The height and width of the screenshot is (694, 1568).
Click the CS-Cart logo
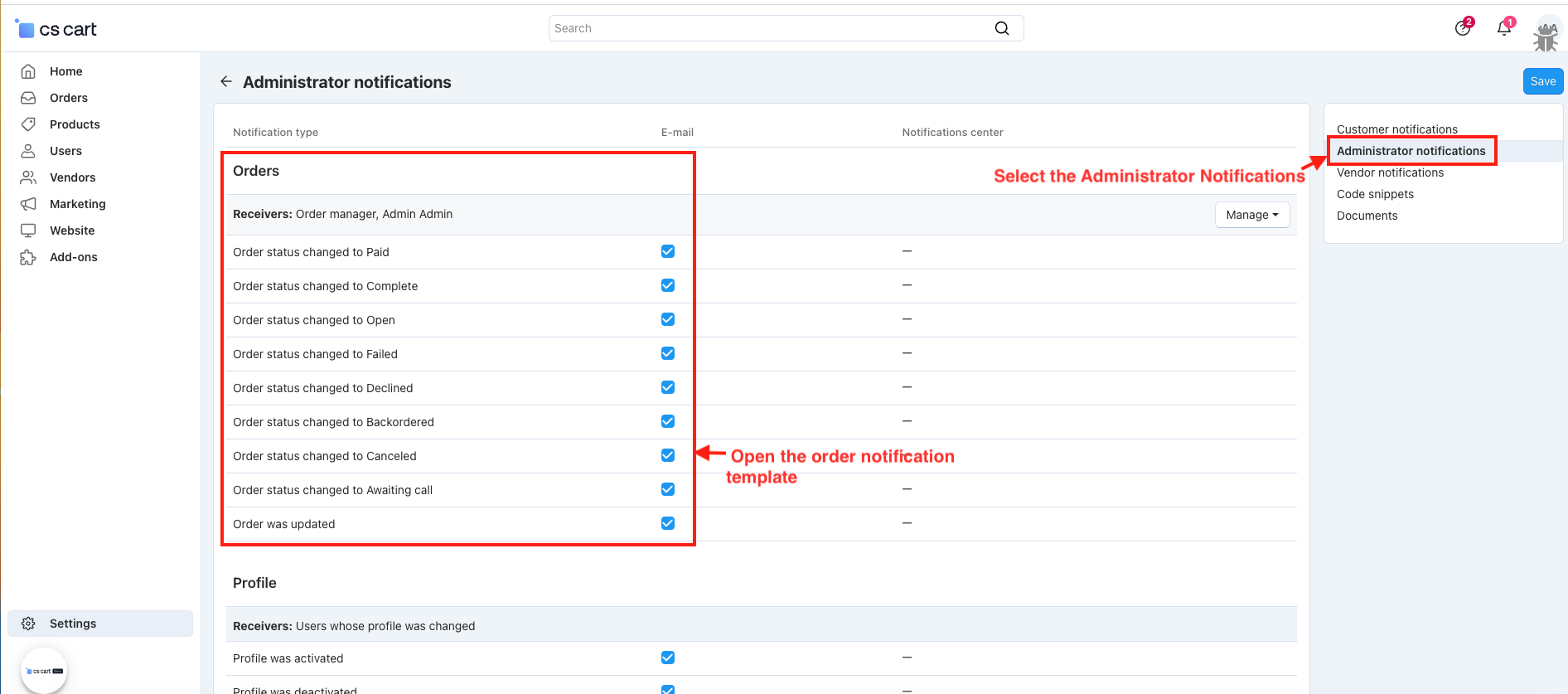(x=56, y=29)
